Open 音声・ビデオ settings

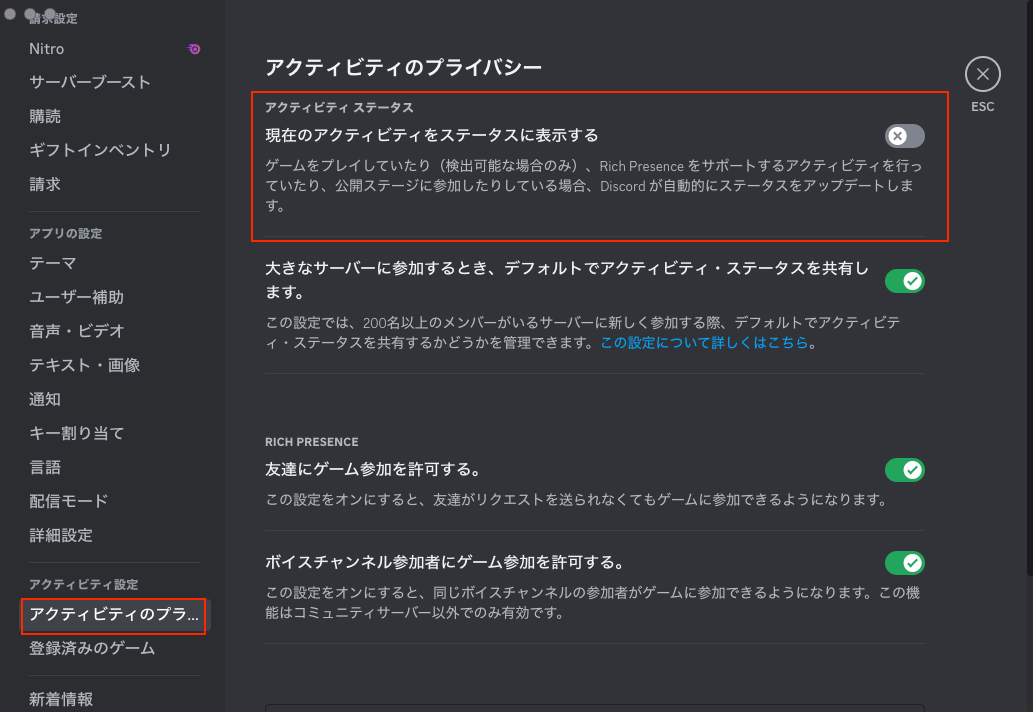(77, 331)
